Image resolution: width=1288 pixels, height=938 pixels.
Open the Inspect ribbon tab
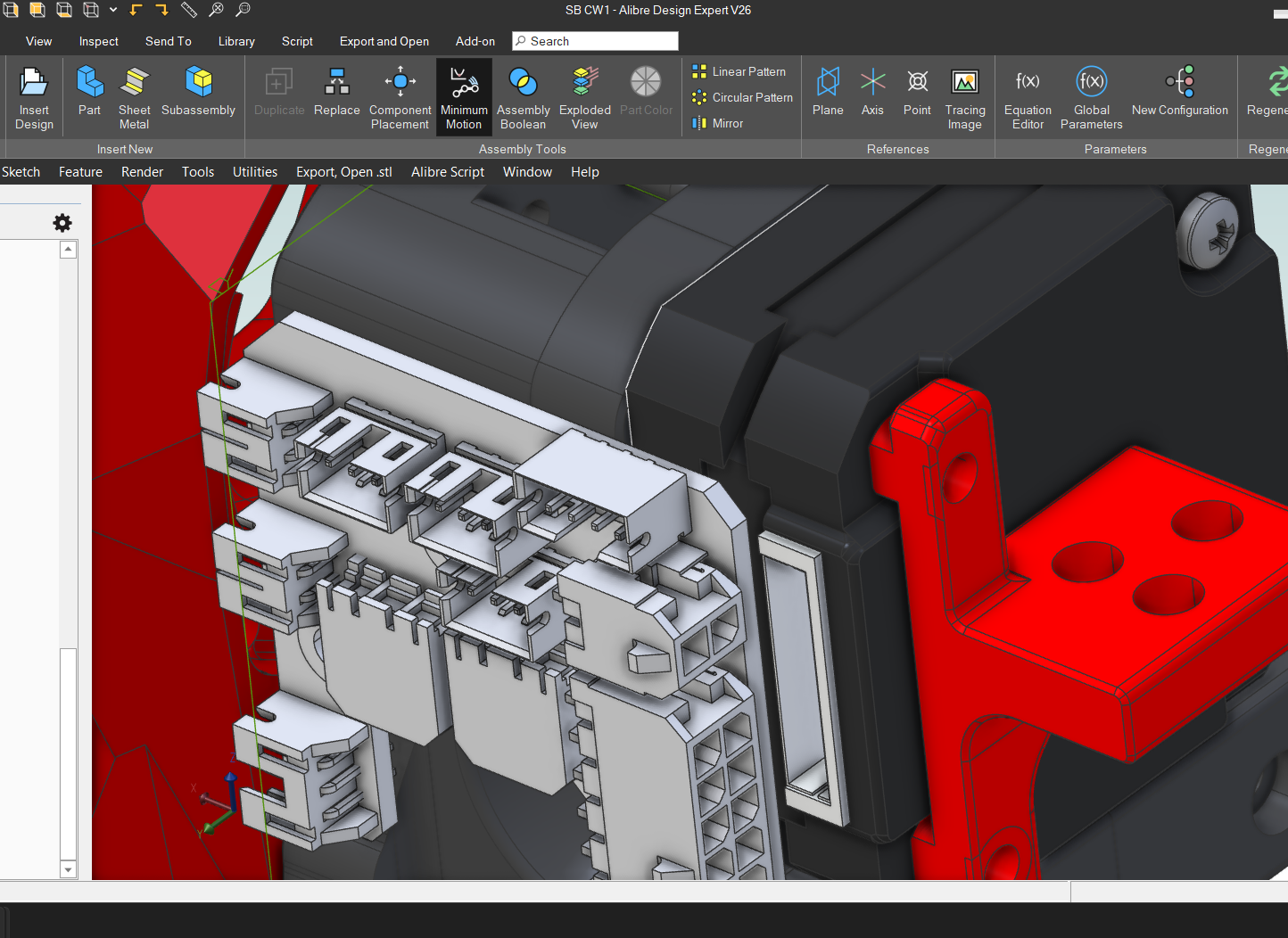click(x=98, y=41)
